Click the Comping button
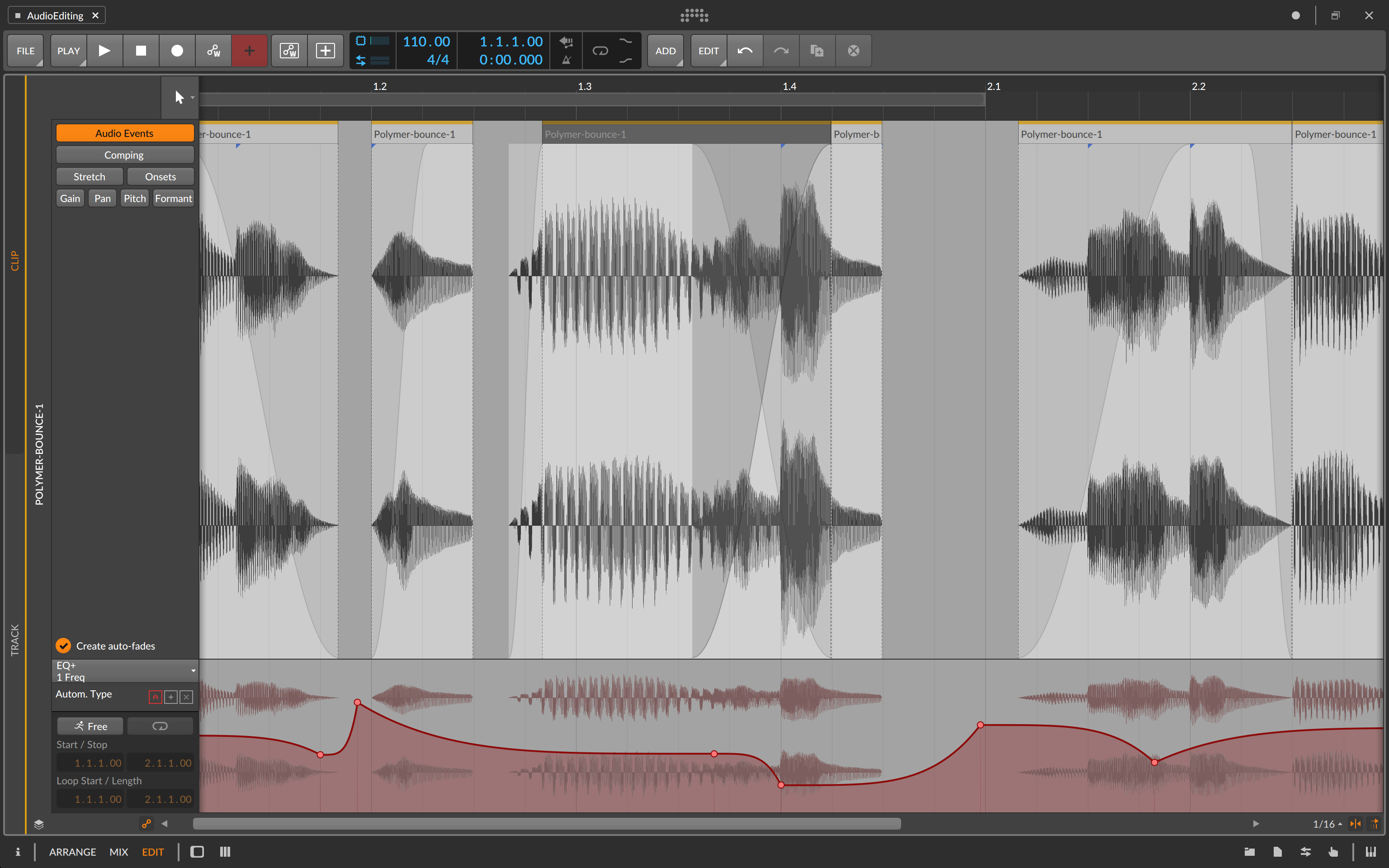The image size is (1389, 868). click(x=124, y=155)
